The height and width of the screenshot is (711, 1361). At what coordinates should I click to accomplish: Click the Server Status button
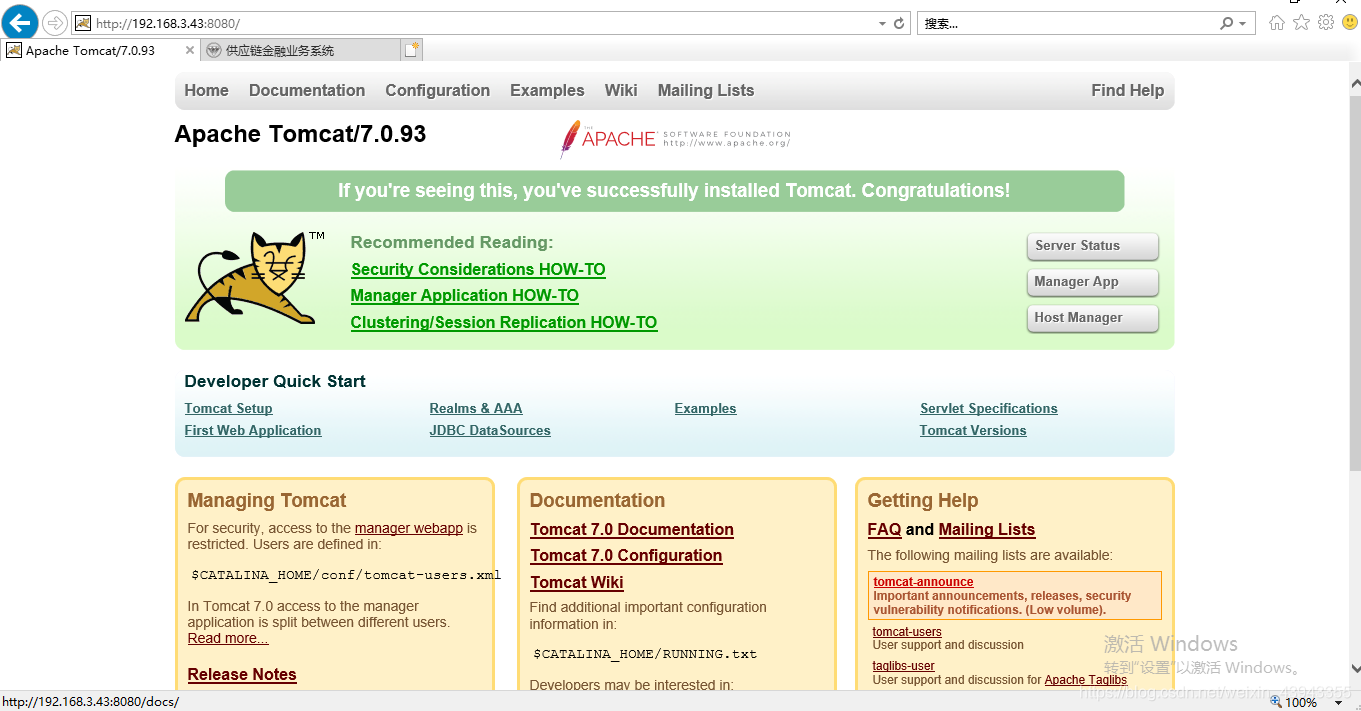[1093, 246]
